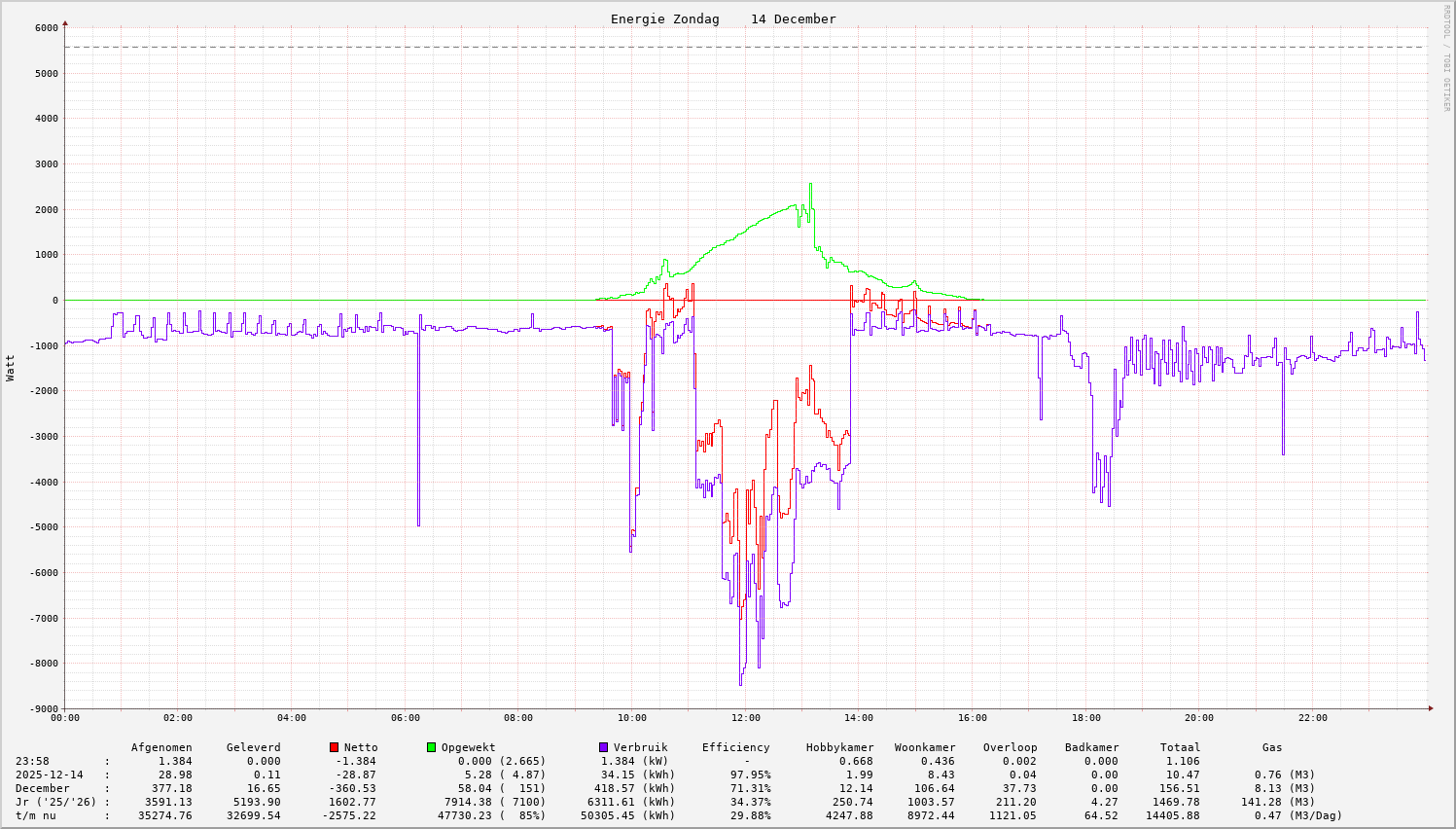
Task: Click the t/m nu row label
Action: pyautogui.click(x=36, y=816)
